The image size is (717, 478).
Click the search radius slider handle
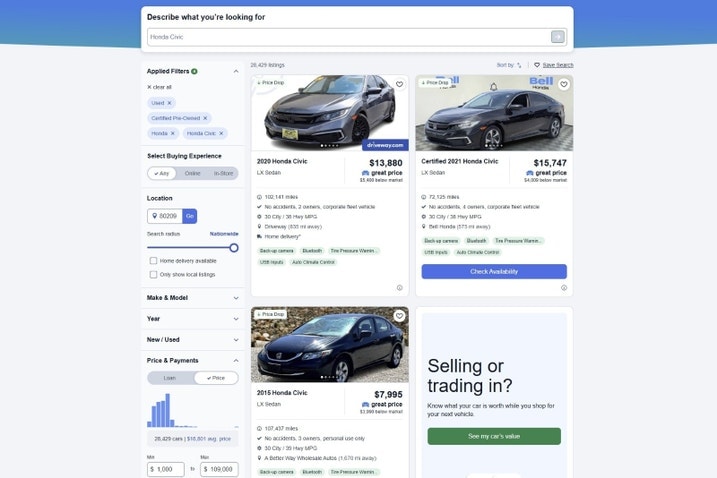(x=234, y=248)
